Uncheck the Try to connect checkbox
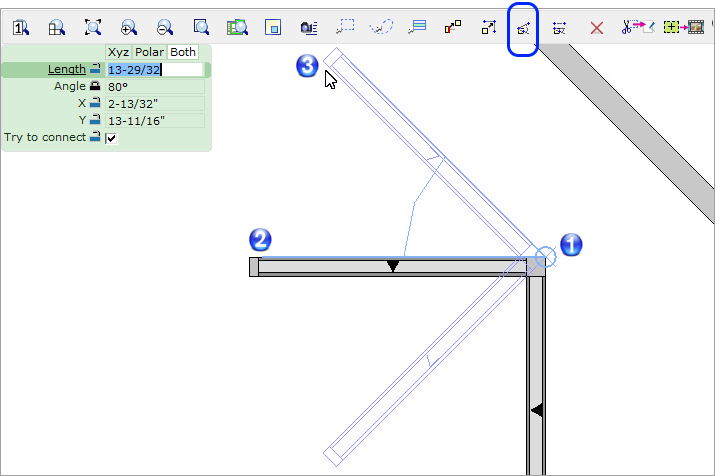Viewport: 715px width, 476px height. (x=111, y=138)
